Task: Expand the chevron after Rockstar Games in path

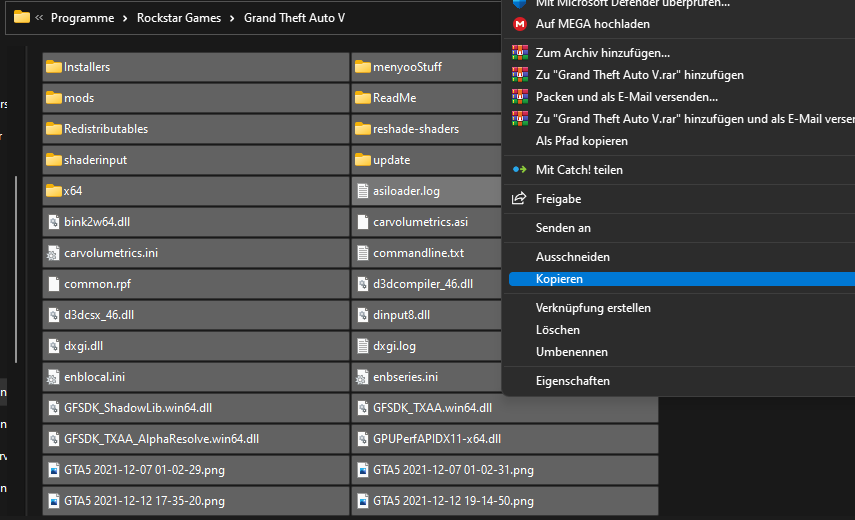Action: click(x=232, y=19)
